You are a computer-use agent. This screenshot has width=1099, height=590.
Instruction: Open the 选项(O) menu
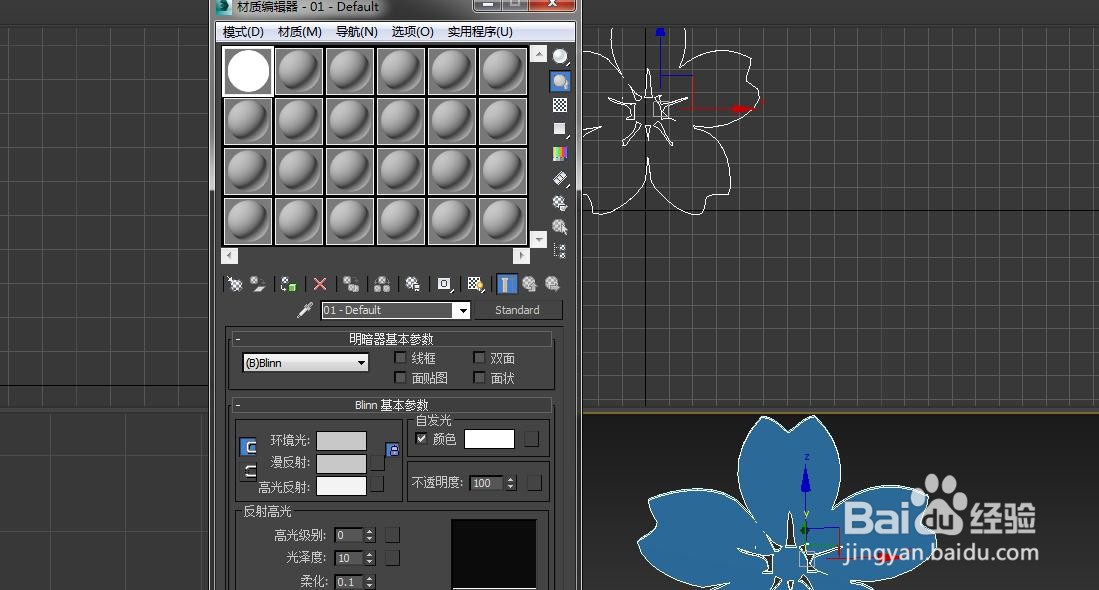pos(411,31)
